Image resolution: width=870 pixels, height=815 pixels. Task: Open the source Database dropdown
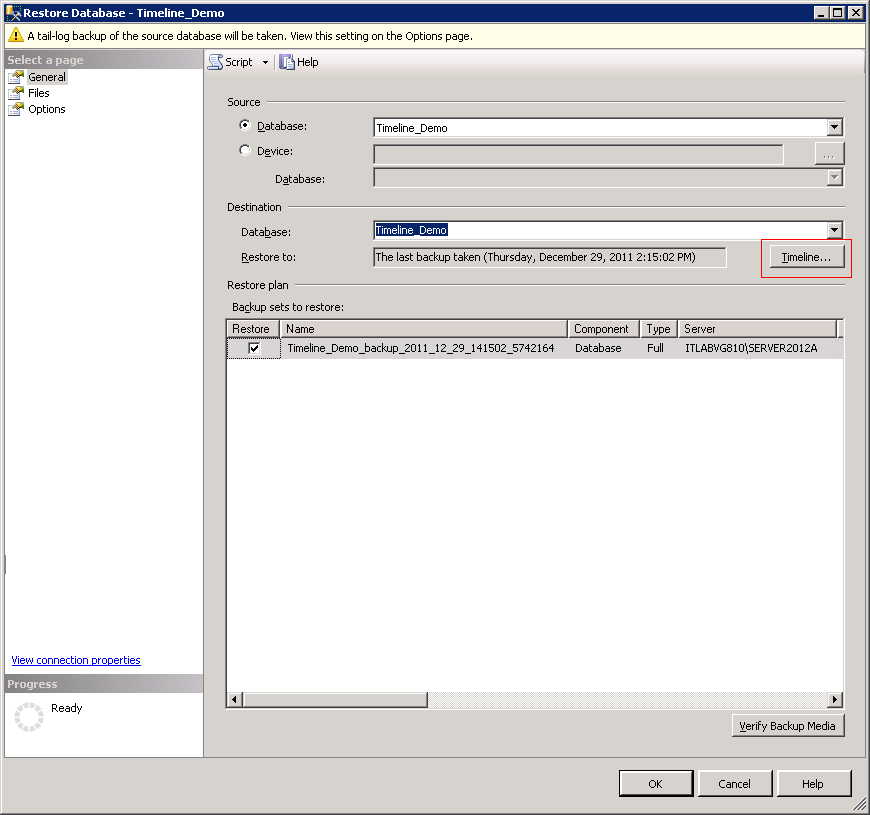point(834,128)
